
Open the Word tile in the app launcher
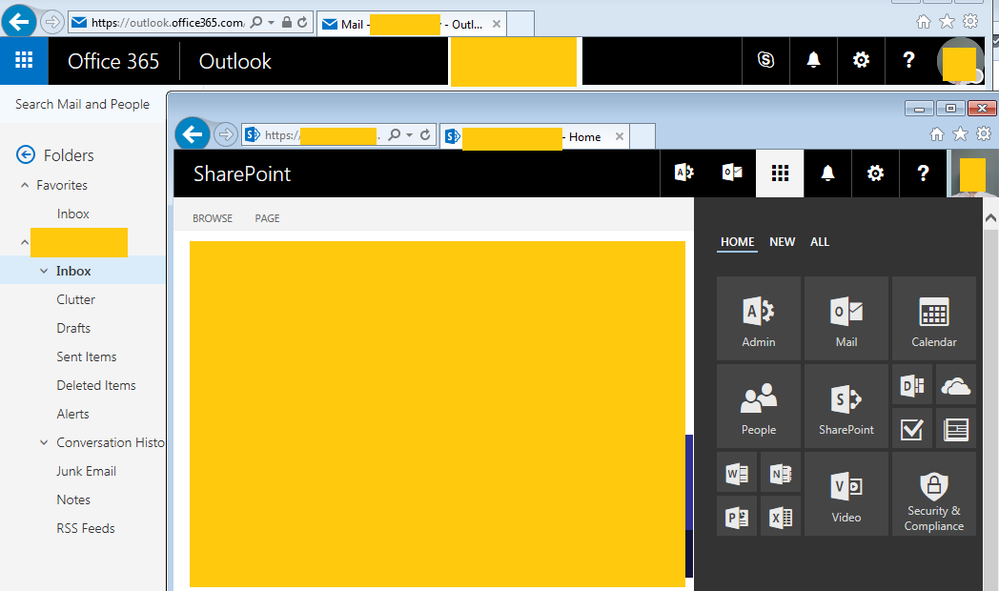click(737, 473)
